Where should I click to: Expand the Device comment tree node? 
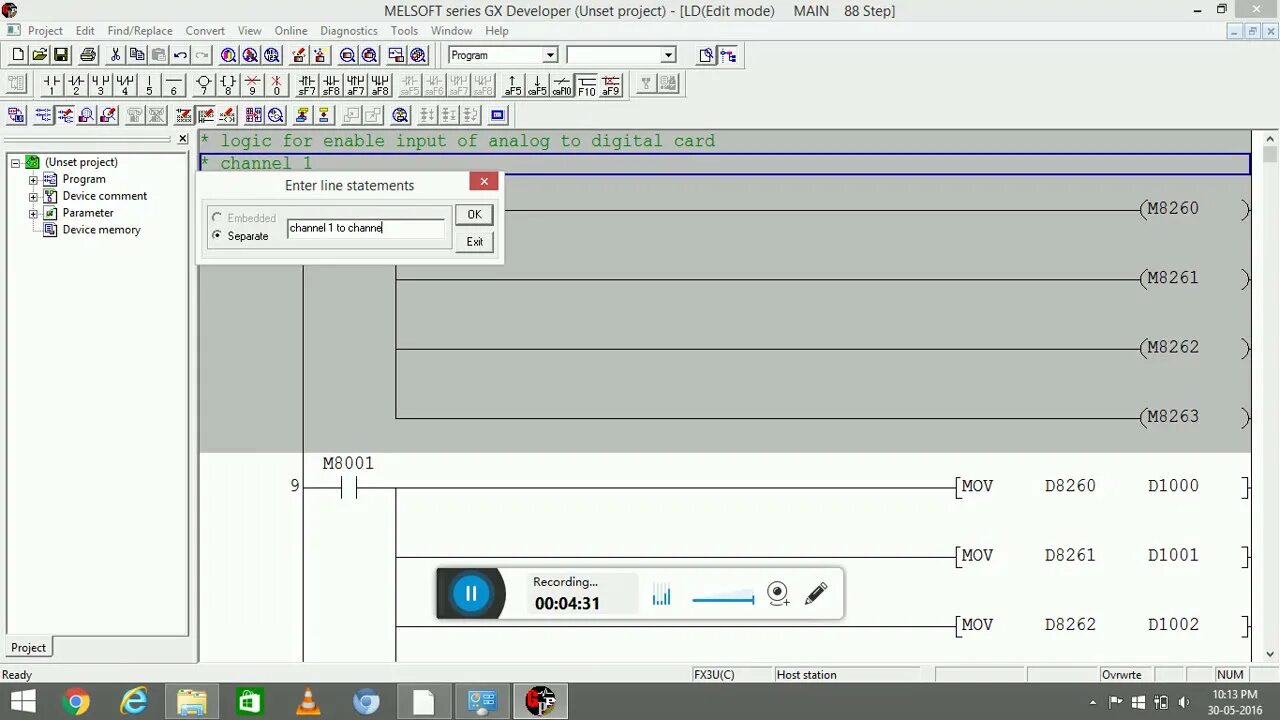pyautogui.click(x=33, y=197)
